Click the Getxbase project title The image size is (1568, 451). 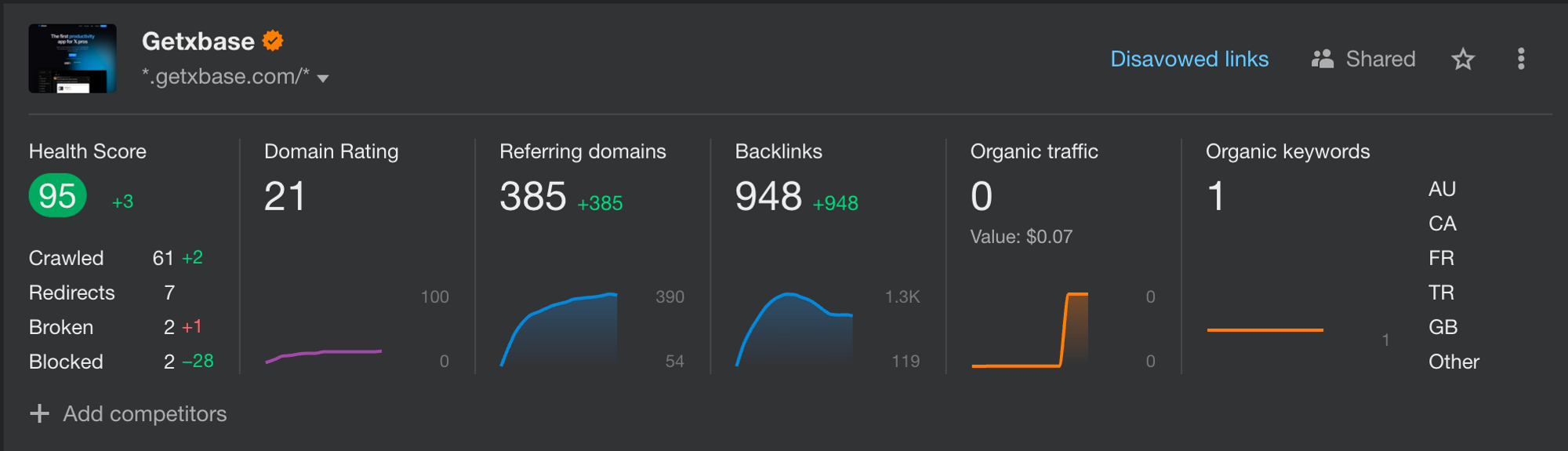click(x=198, y=41)
